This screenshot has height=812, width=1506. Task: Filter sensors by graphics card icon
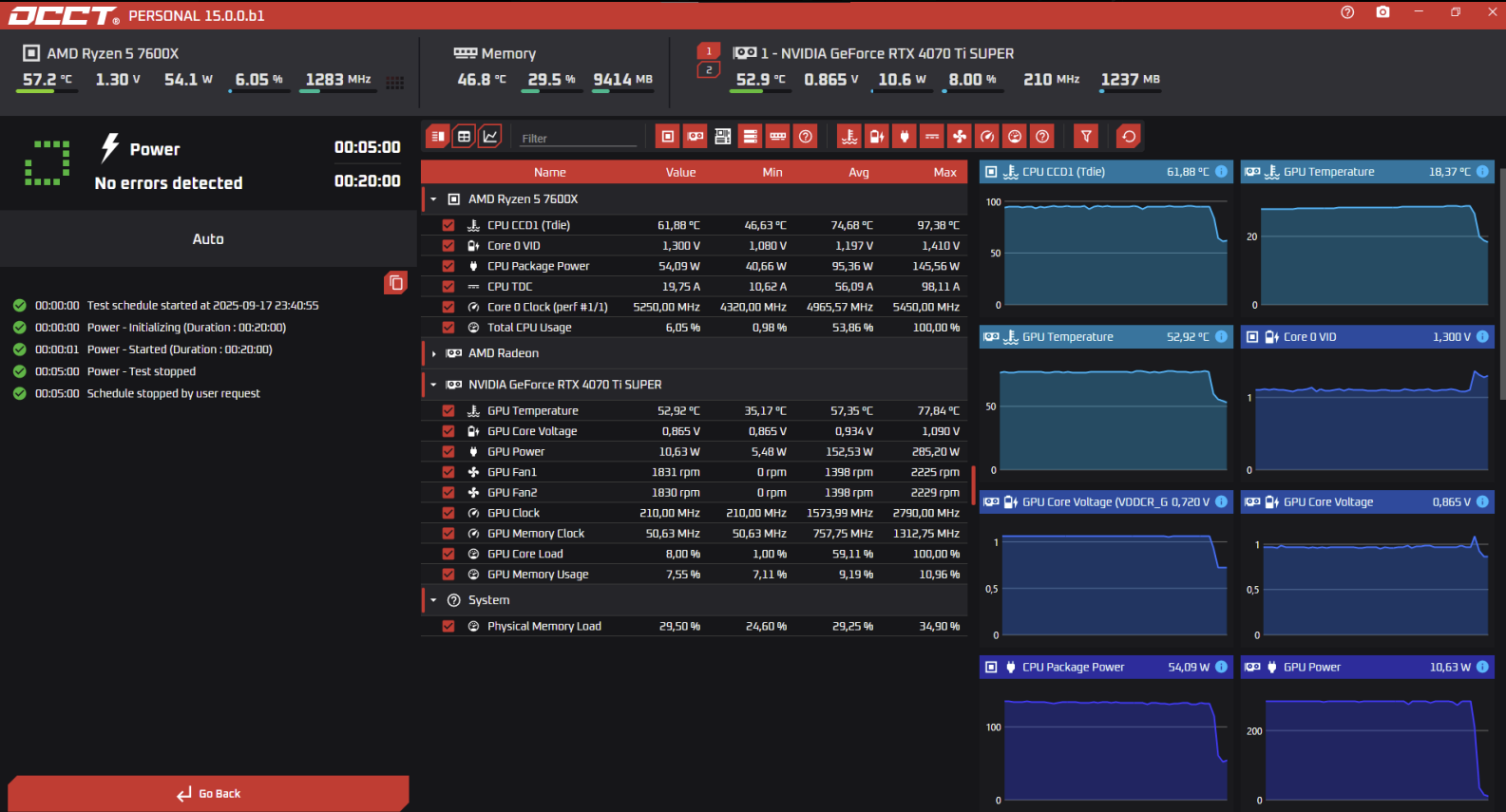pyautogui.click(x=696, y=137)
